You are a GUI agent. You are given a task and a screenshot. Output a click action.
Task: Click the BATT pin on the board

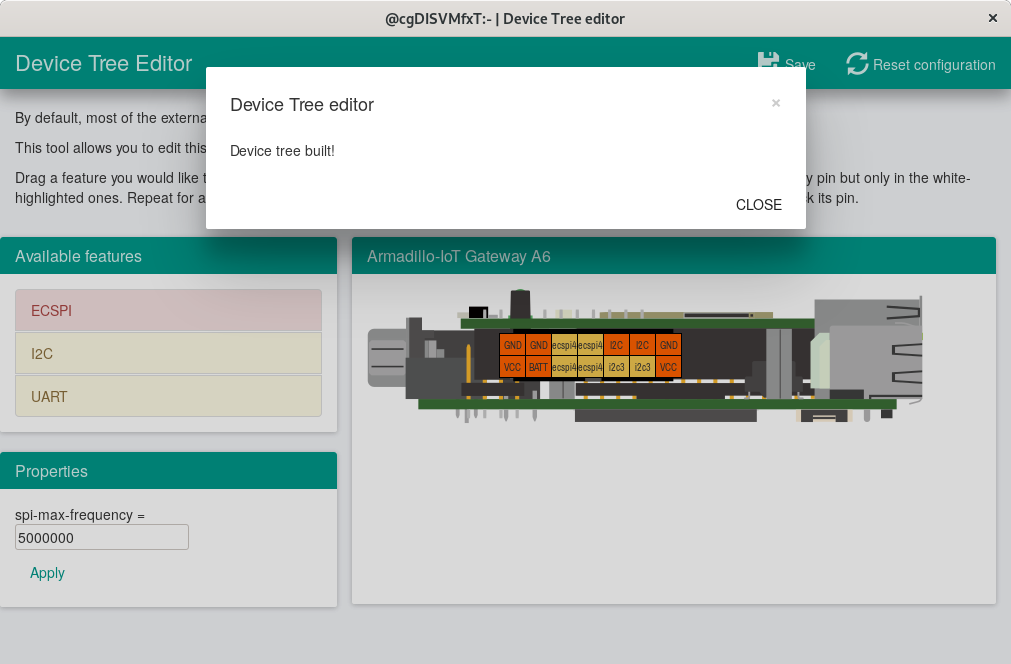coord(538,367)
